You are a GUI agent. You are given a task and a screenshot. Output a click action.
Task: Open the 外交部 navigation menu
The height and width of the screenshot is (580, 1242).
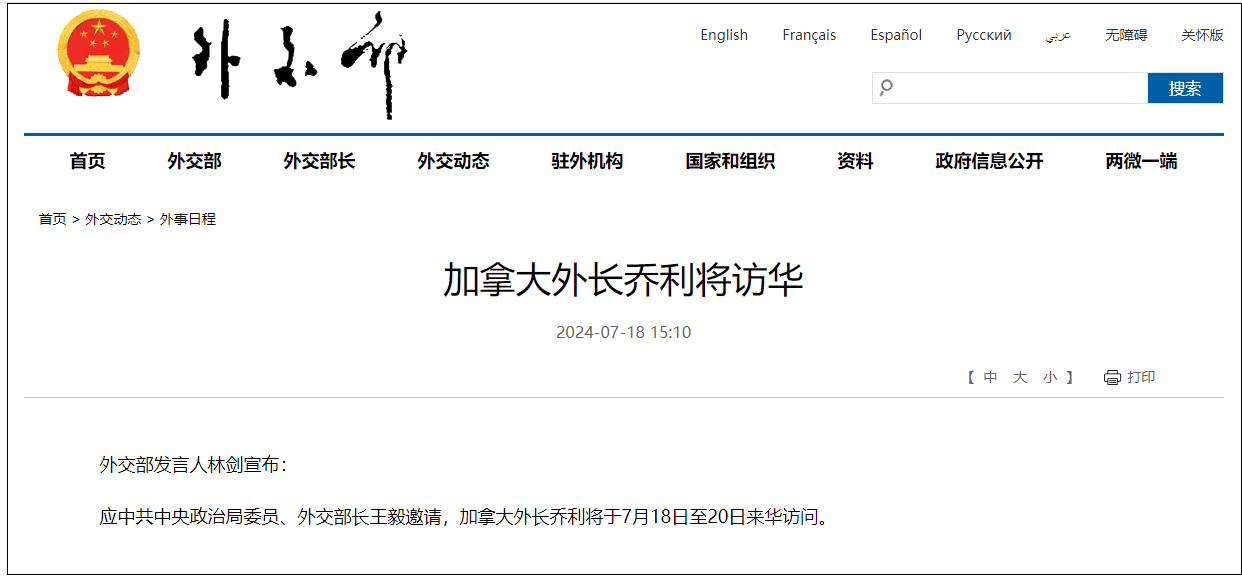[x=194, y=161]
